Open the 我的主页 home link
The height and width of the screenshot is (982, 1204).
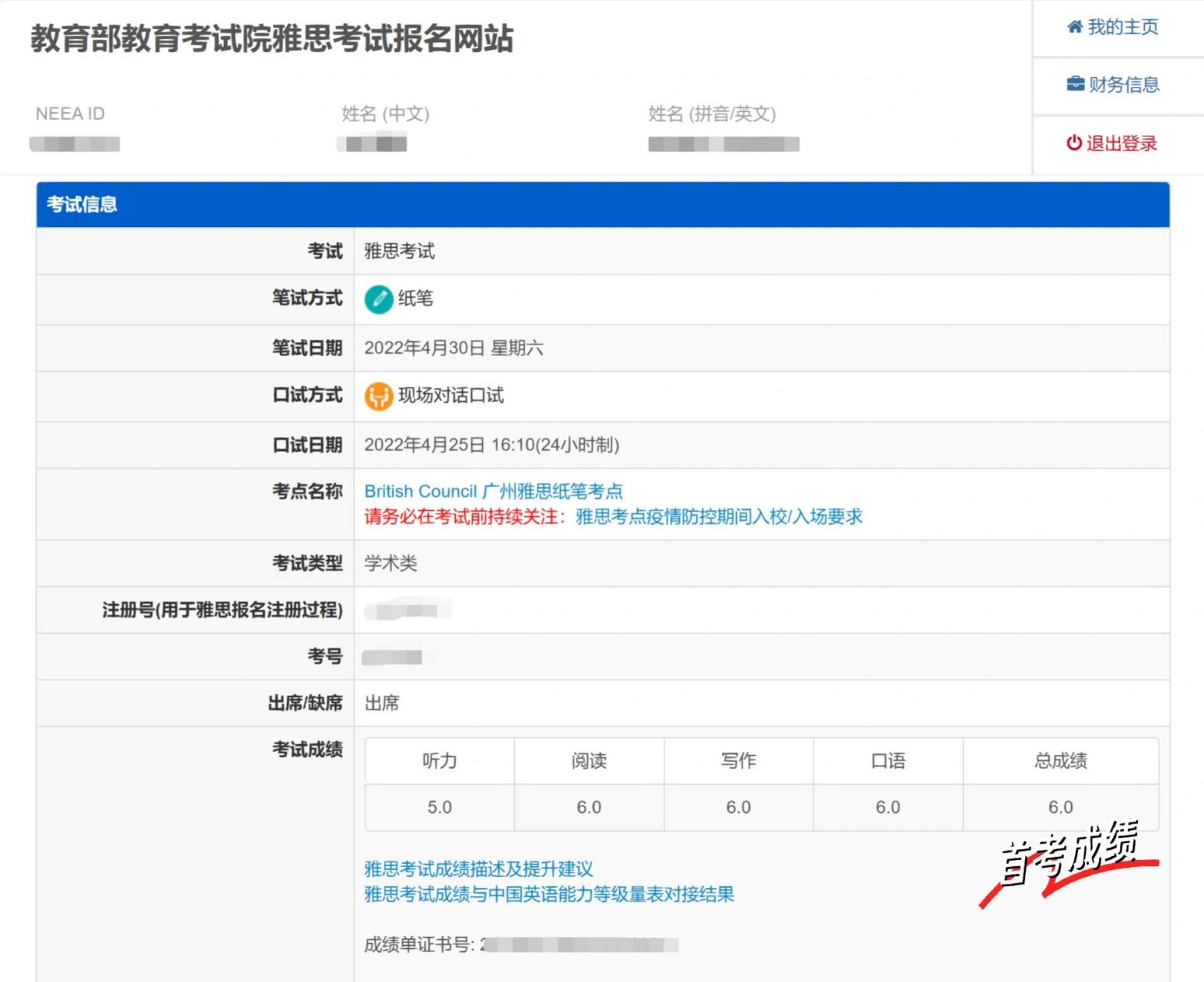[x=1113, y=28]
